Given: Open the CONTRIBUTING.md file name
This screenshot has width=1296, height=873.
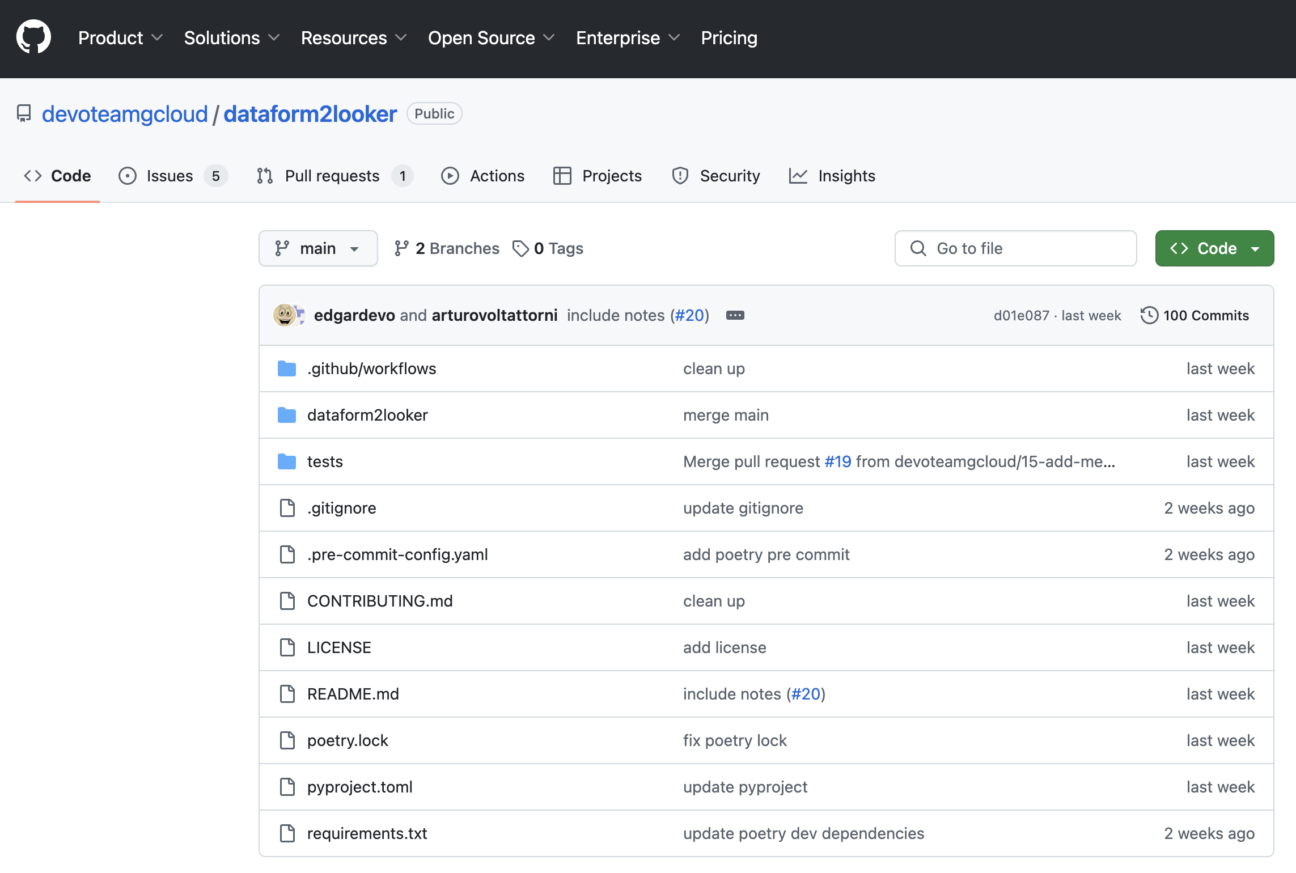Looking at the screenshot, I should [x=380, y=601].
